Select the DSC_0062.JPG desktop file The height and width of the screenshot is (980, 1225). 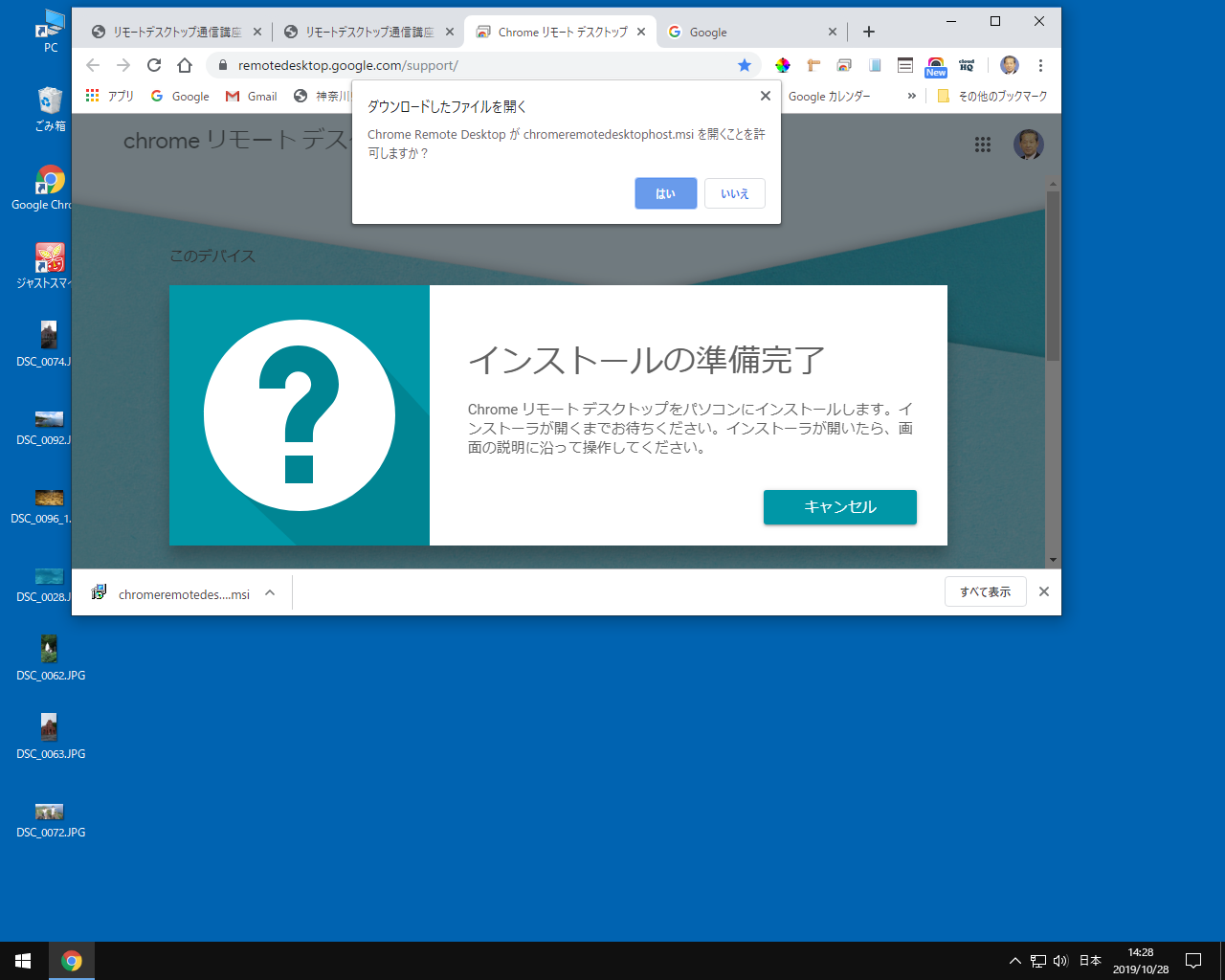click(51, 658)
